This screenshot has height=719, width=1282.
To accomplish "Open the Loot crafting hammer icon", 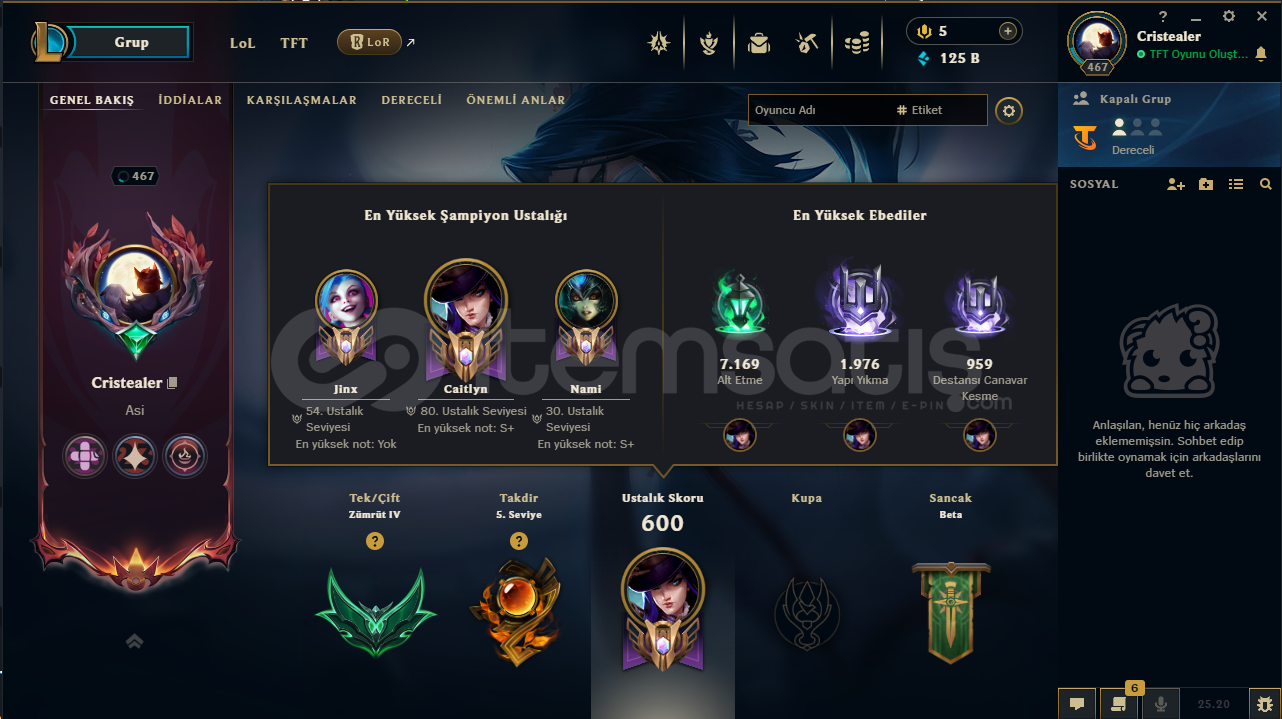I will pos(807,43).
